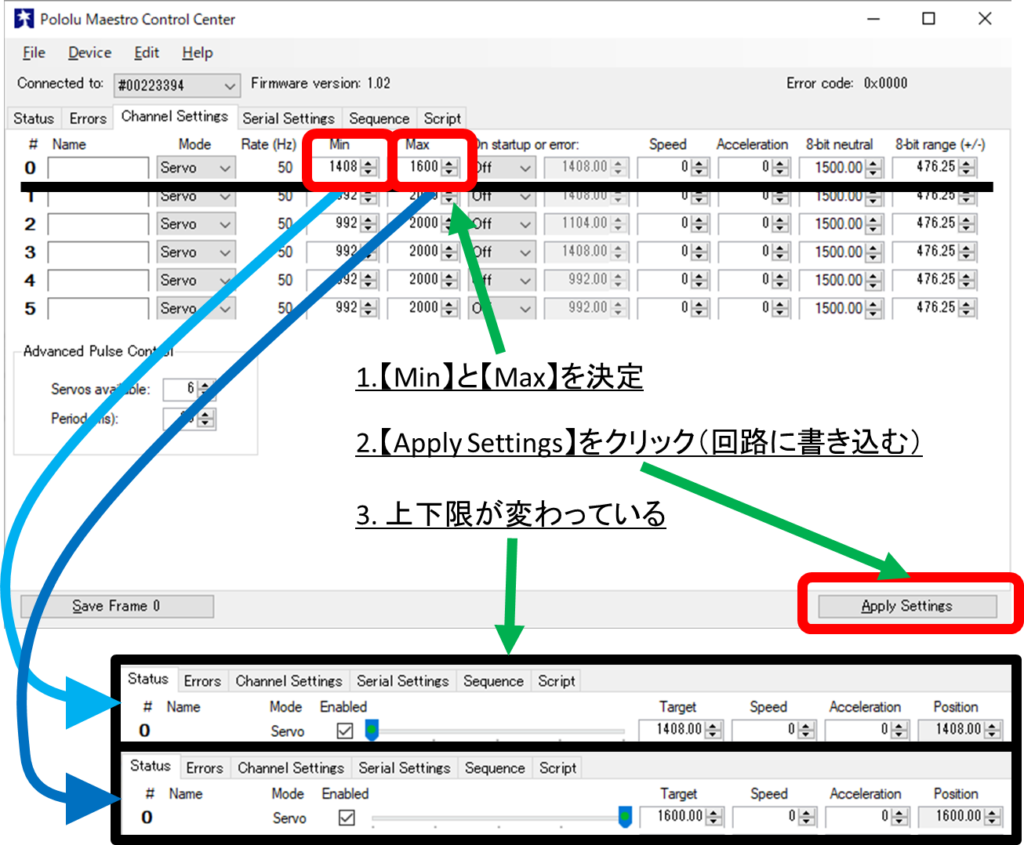Viewport: 1024px width, 845px height.
Task: Click the 8-bit range box for channel 0
Action: [x=935, y=167]
